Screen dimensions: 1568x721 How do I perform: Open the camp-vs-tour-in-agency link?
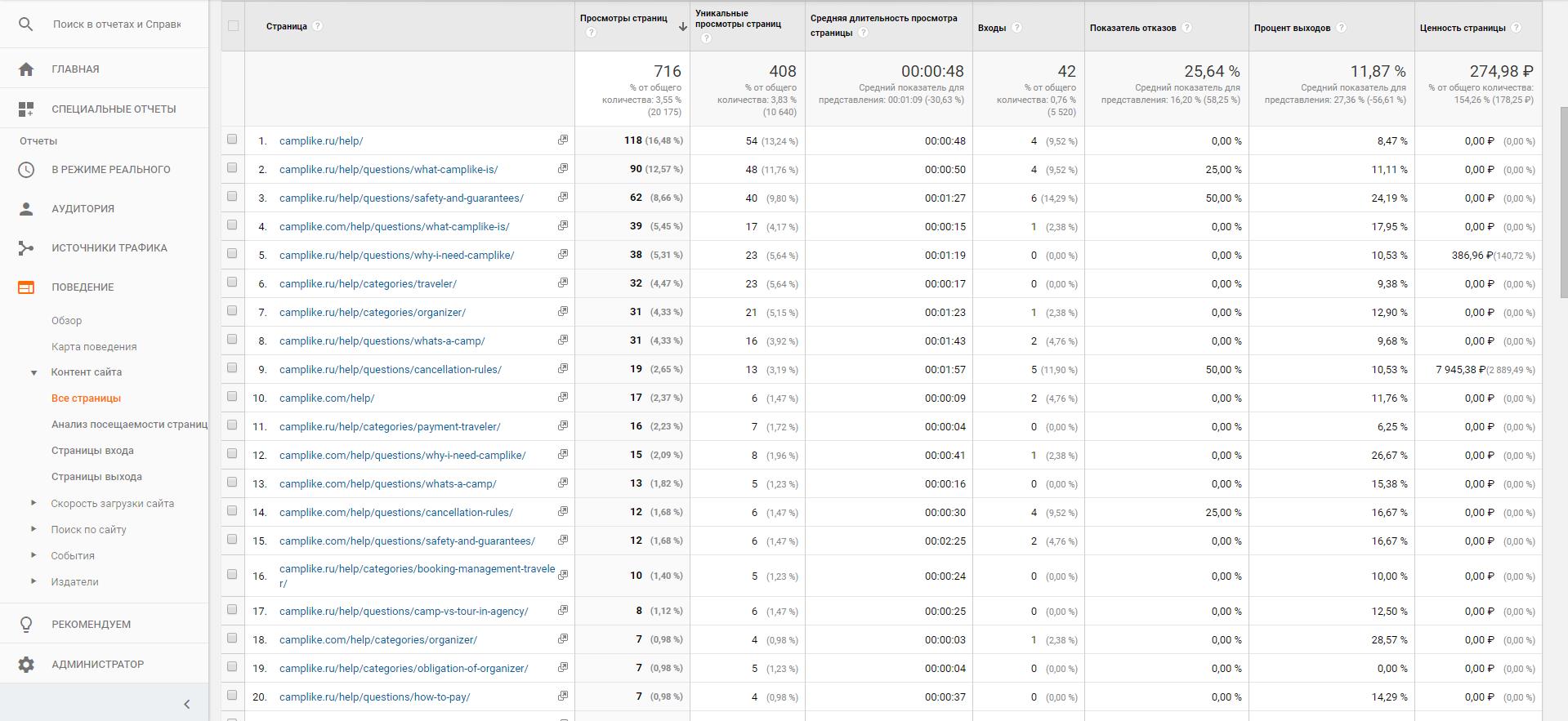(404, 612)
